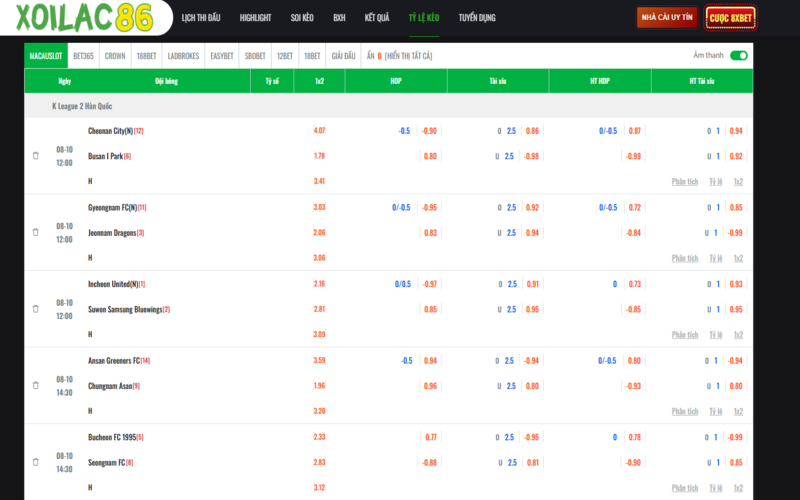The width and height of the screenshot is (800, 500).
Task: Click Tỷ lệ link for Gyeongnam FC match
Action: [715, 258]
